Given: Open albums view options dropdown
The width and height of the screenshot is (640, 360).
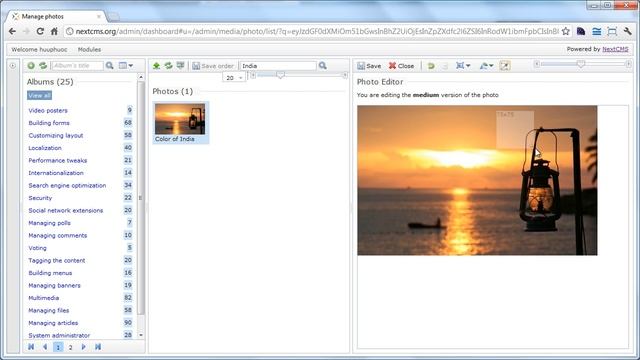Looking at the screenshot, I should 125,65.
